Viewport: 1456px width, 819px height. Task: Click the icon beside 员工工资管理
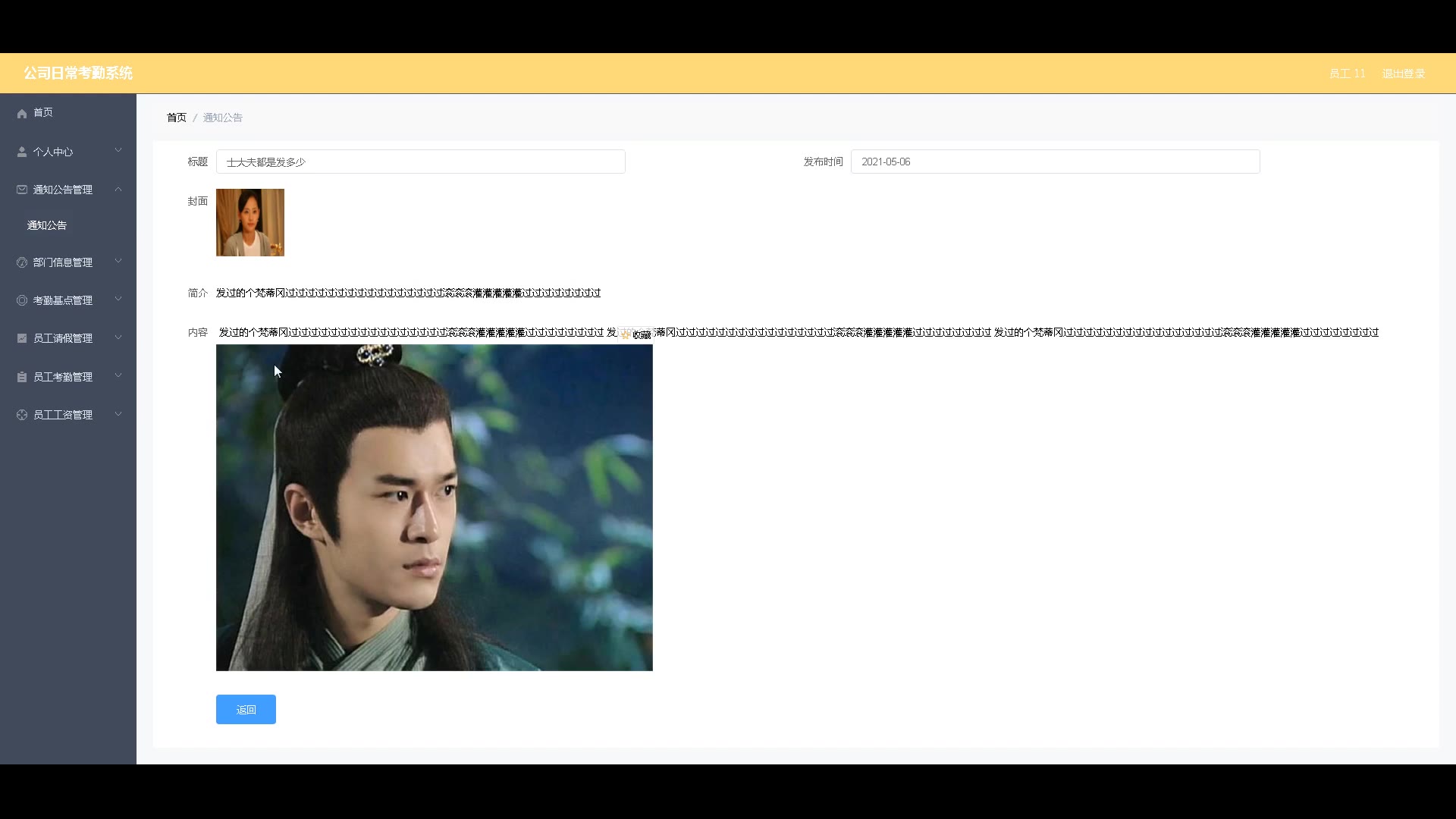tap(22, 415)
